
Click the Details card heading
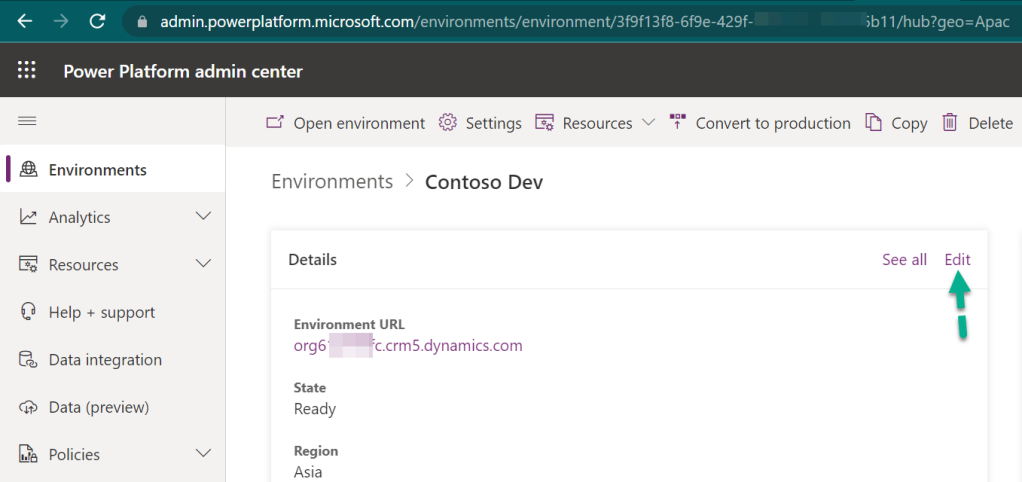click(x=313, y=260)
